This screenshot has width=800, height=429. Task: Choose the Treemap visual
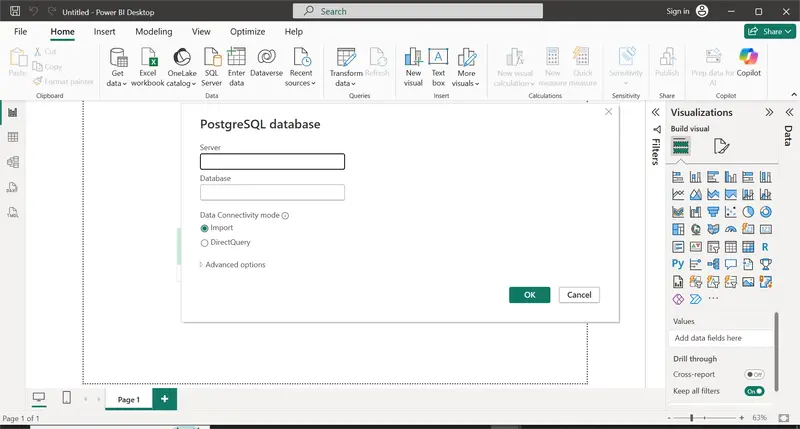[678, 229]
